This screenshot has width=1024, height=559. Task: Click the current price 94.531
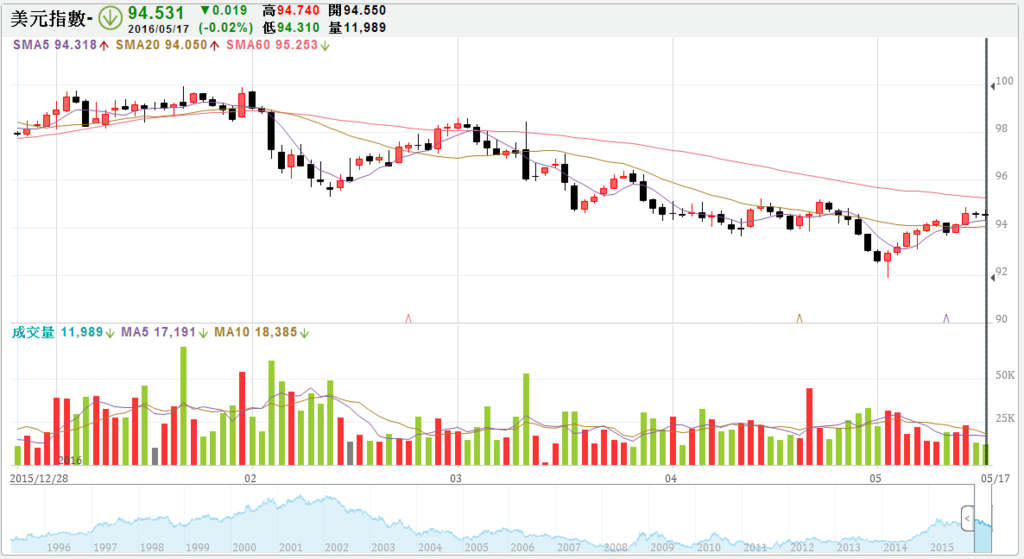click(x=156, y=12)
